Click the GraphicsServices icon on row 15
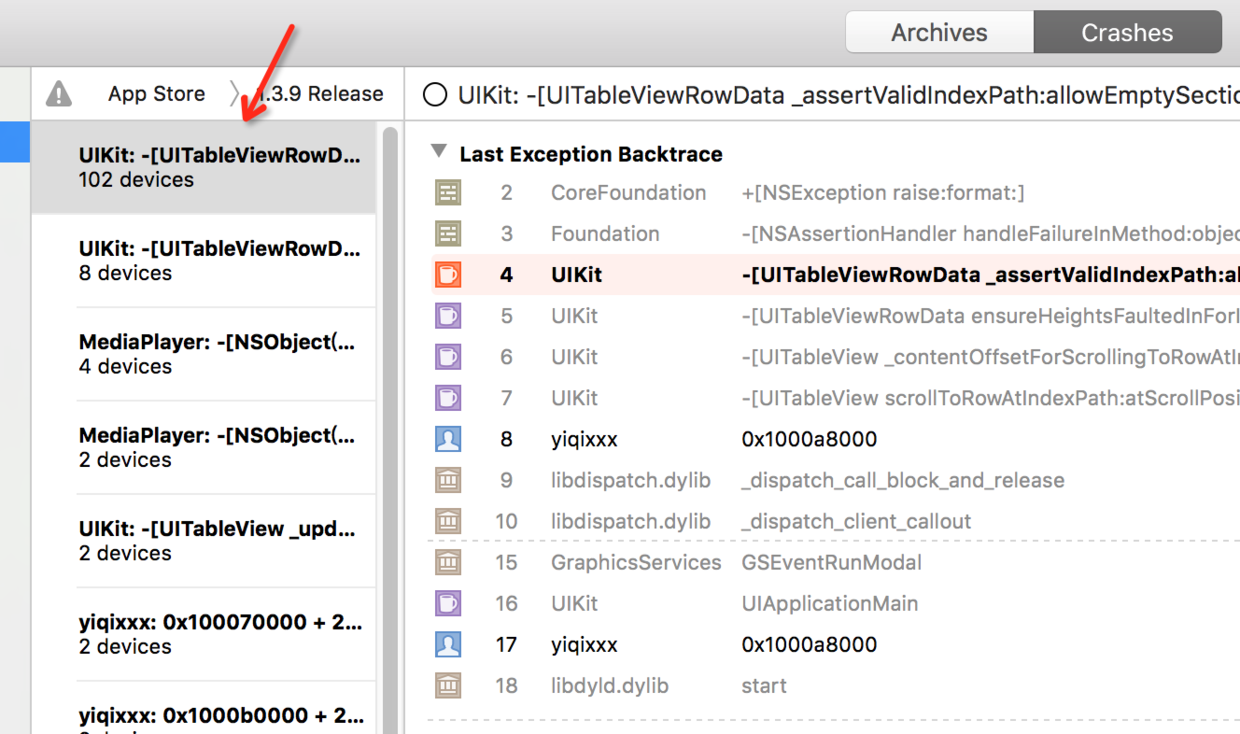 point(447,562)
